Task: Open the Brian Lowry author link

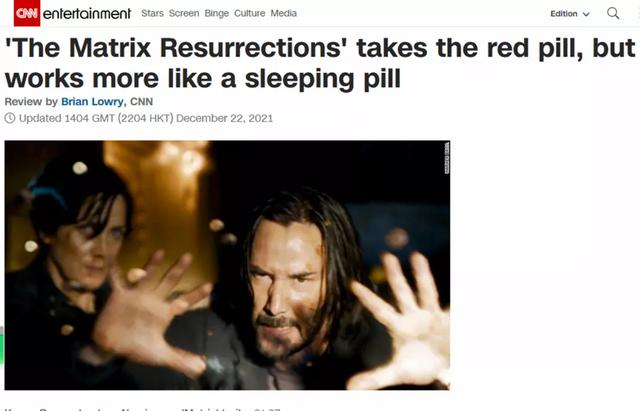Action: point(93,102)
